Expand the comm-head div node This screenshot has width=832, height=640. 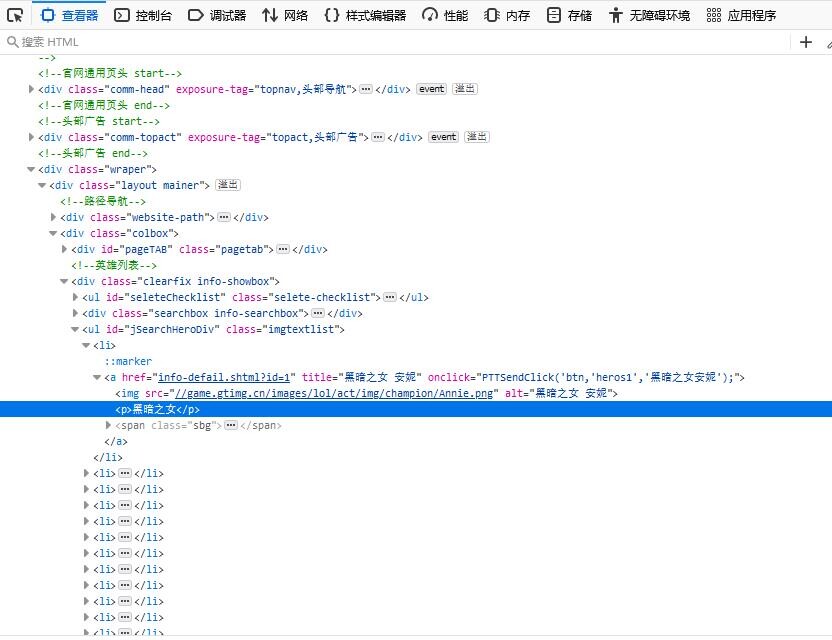[32, 89]
